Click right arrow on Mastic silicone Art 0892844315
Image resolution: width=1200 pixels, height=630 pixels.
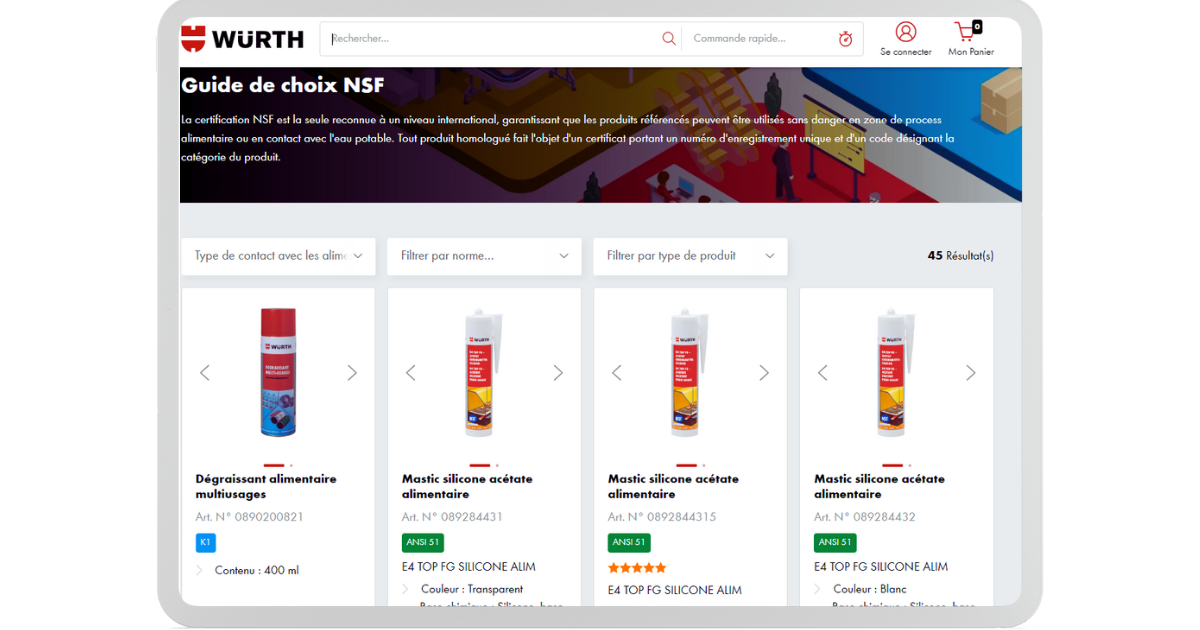(764, 372)
